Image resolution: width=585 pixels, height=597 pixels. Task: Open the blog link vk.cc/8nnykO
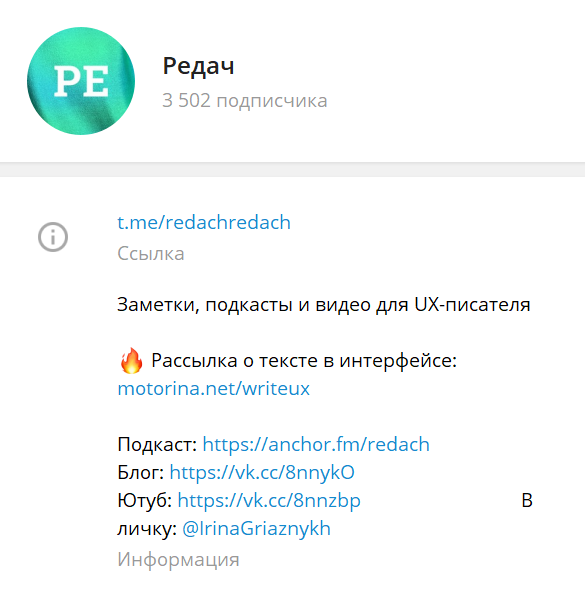pos(262,472)
